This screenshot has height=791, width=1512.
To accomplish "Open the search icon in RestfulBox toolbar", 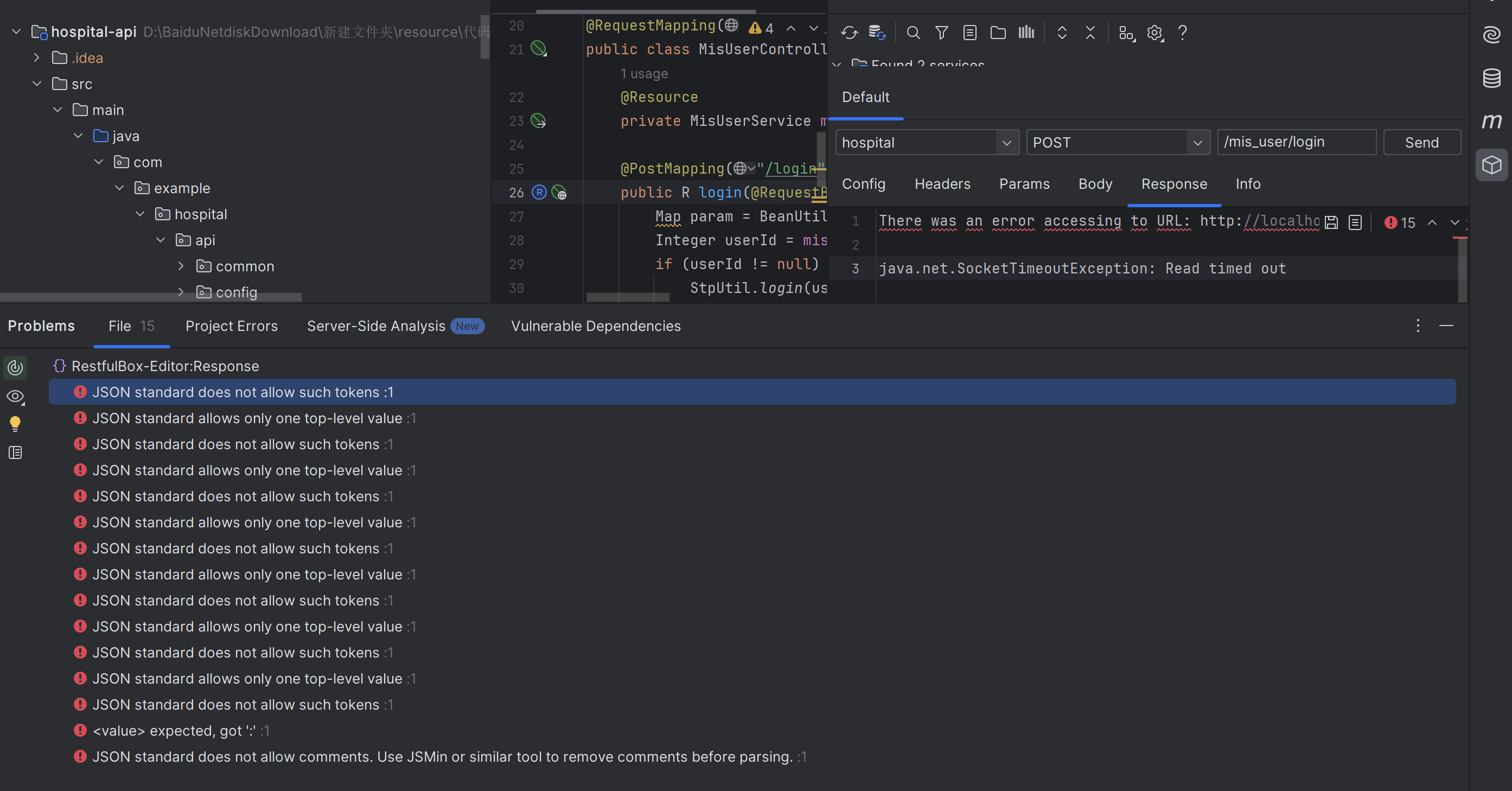I will pyautogui.click(x=913, y=33).
